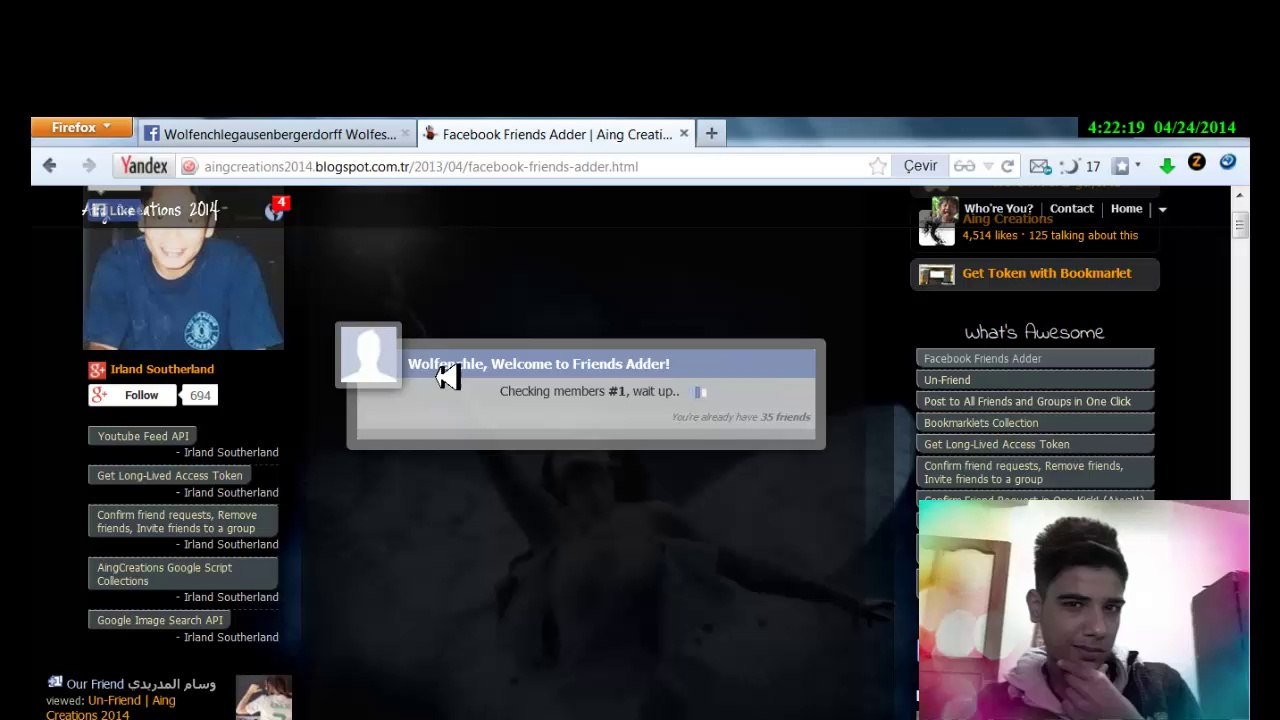The width and height of the screenshot is (1280, 720).
Task: Open Post to All Friends and Groups link
Action: pos(1035,401)
